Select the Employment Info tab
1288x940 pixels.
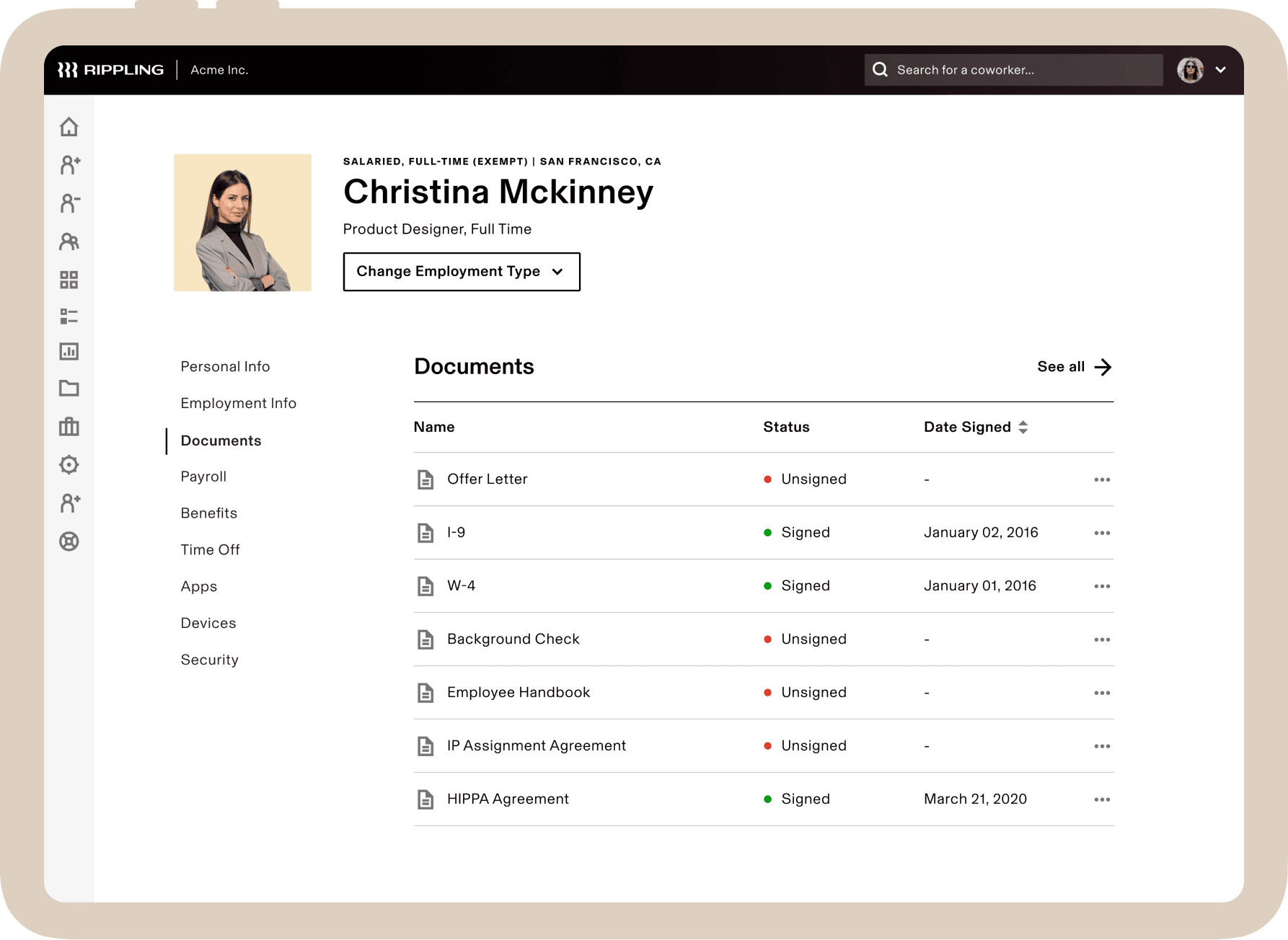pos(238,403)
